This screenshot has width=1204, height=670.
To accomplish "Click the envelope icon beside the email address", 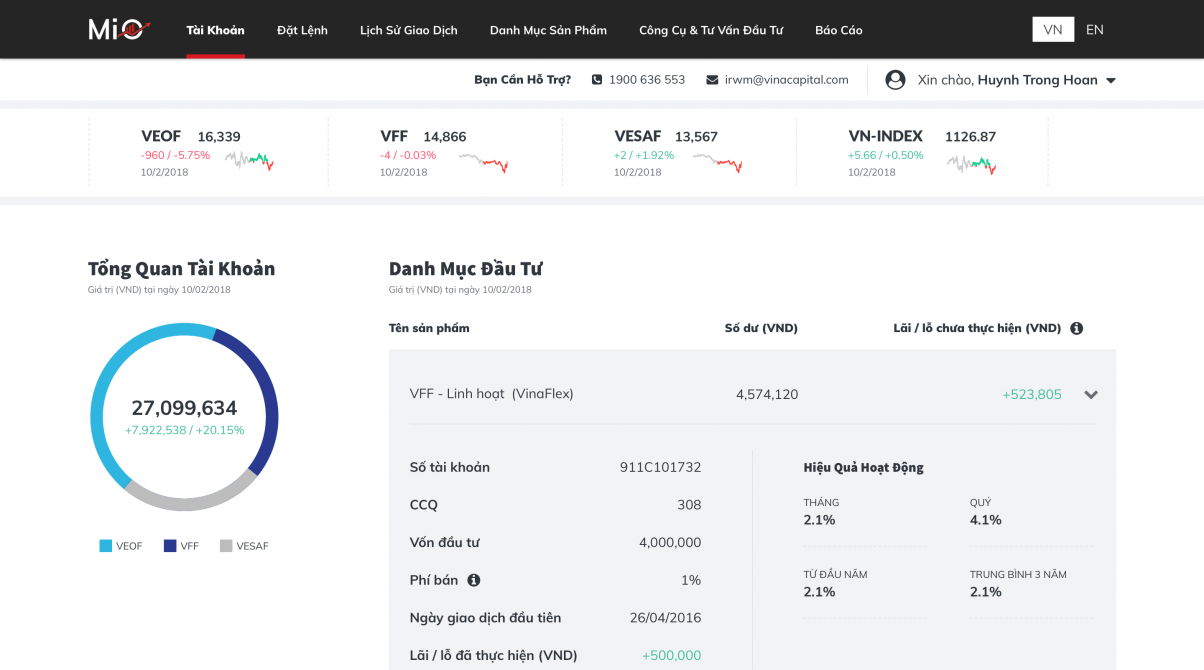I will point(712,80).
